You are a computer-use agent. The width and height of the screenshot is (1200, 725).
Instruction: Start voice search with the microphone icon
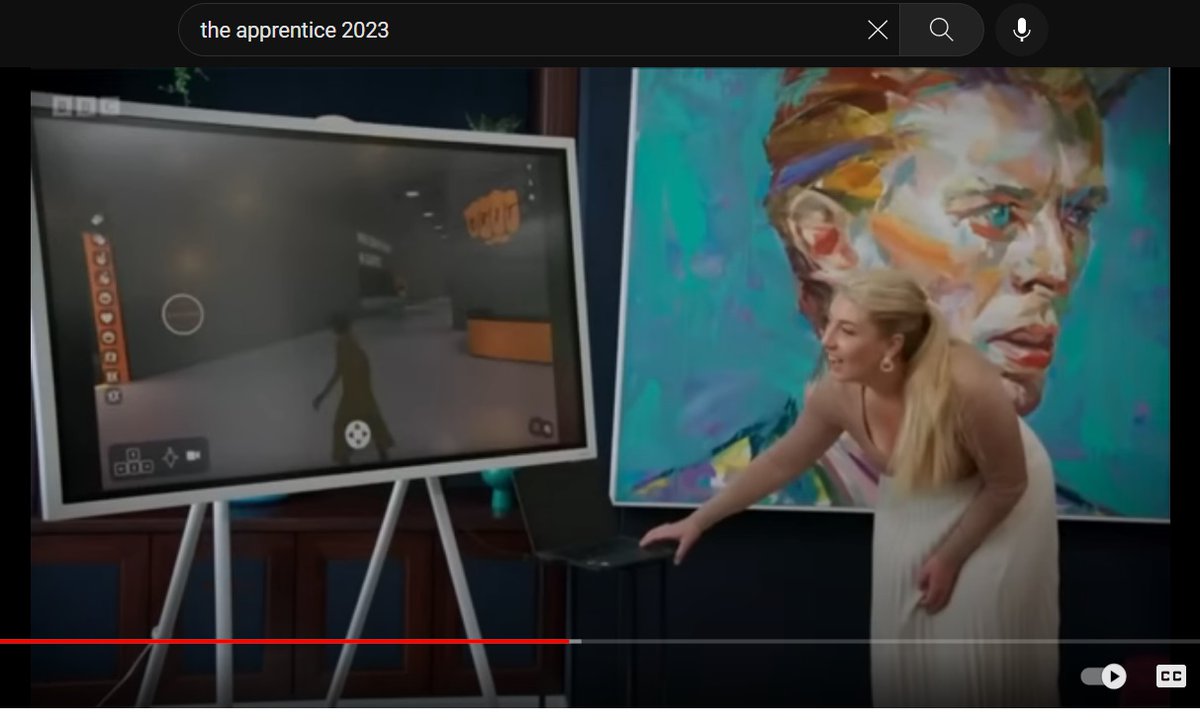coord(1021,30)
